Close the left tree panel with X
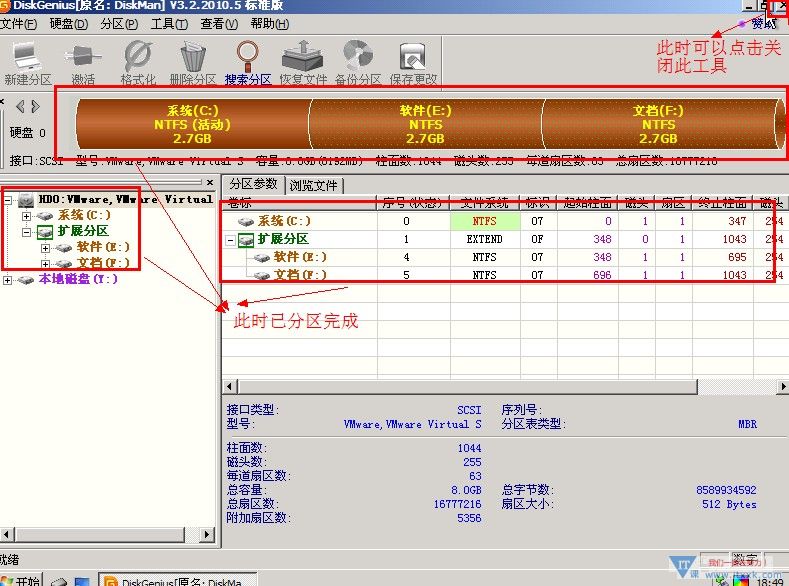The image size is (789, 586). [210, 182]
